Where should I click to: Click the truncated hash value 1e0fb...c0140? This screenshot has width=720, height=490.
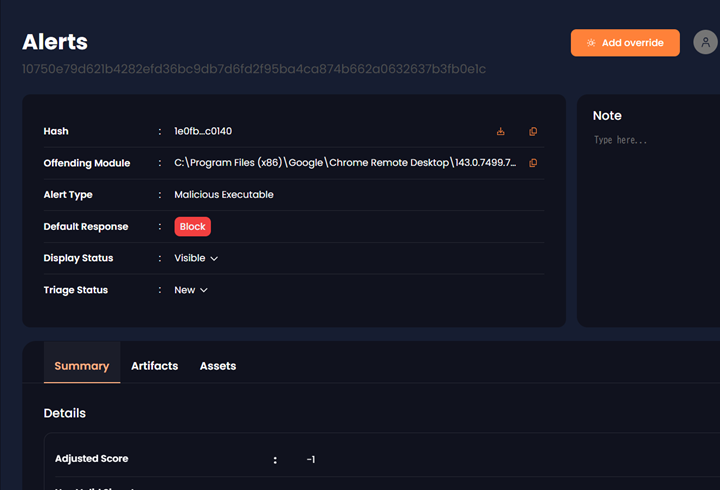(x=203, y=131)
